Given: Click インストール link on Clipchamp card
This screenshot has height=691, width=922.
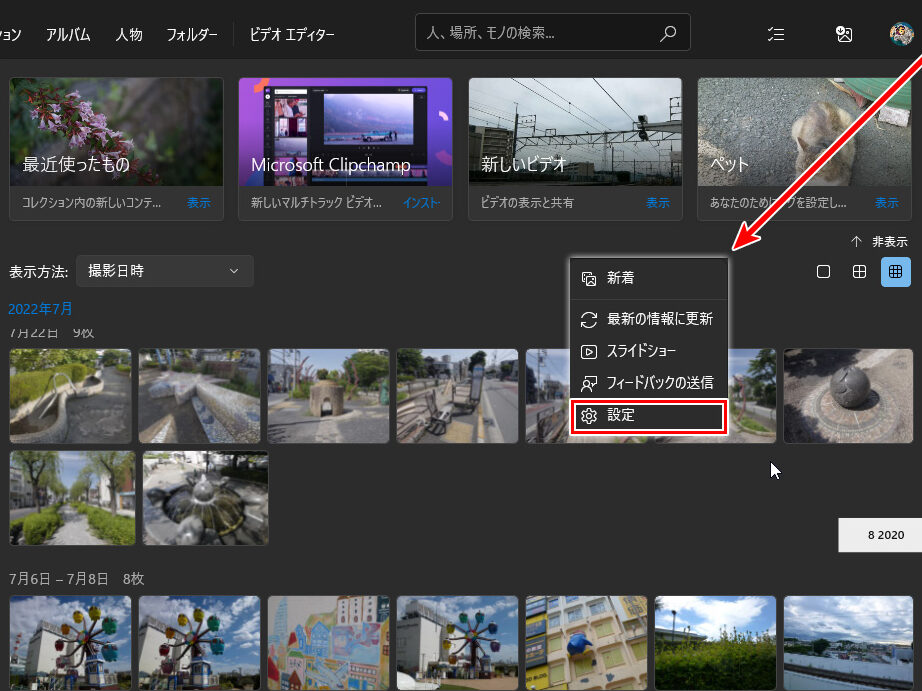Looking at the screenshot, I should (421, 203).
